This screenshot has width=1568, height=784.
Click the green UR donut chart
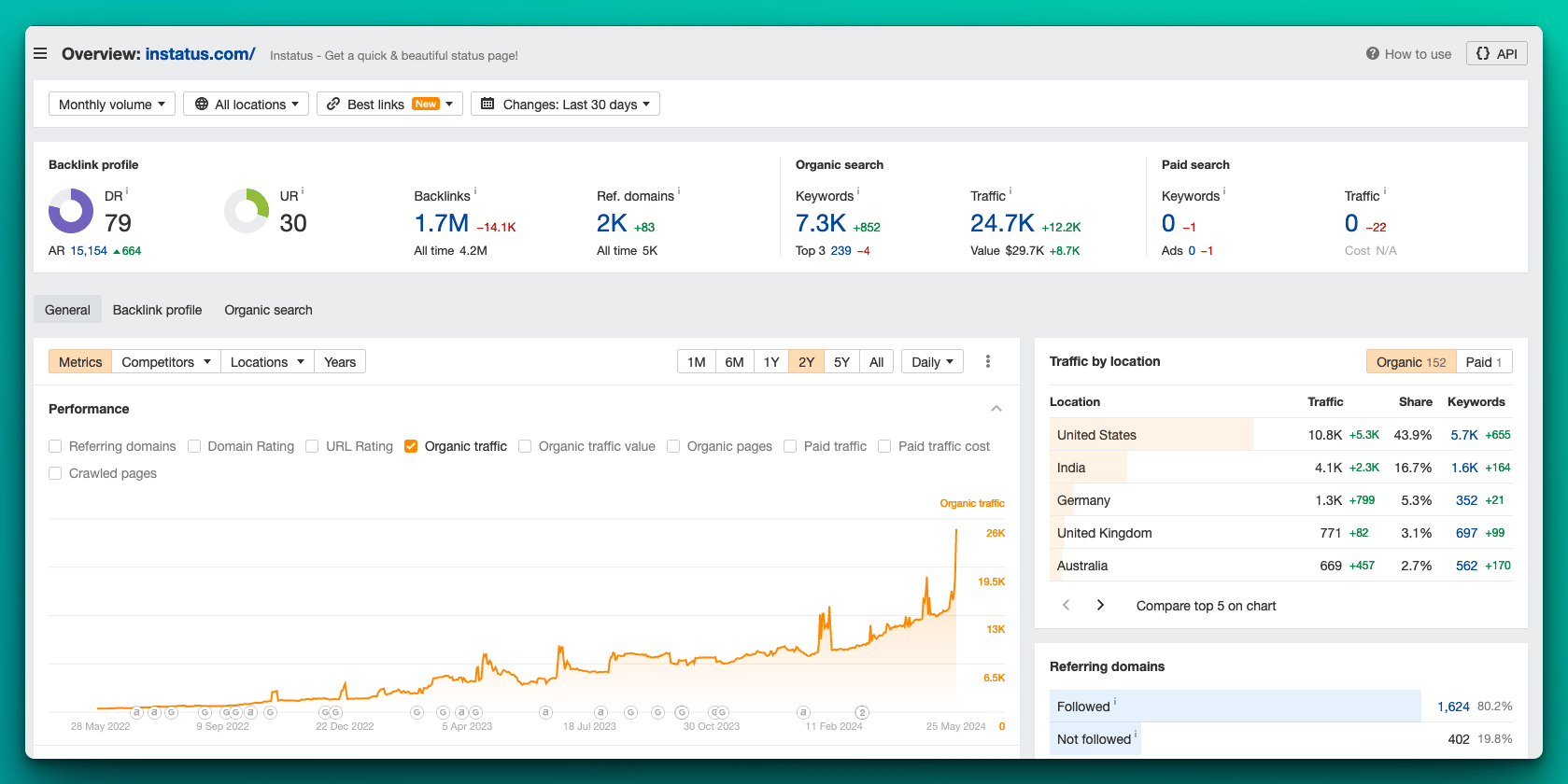[247, 211]
